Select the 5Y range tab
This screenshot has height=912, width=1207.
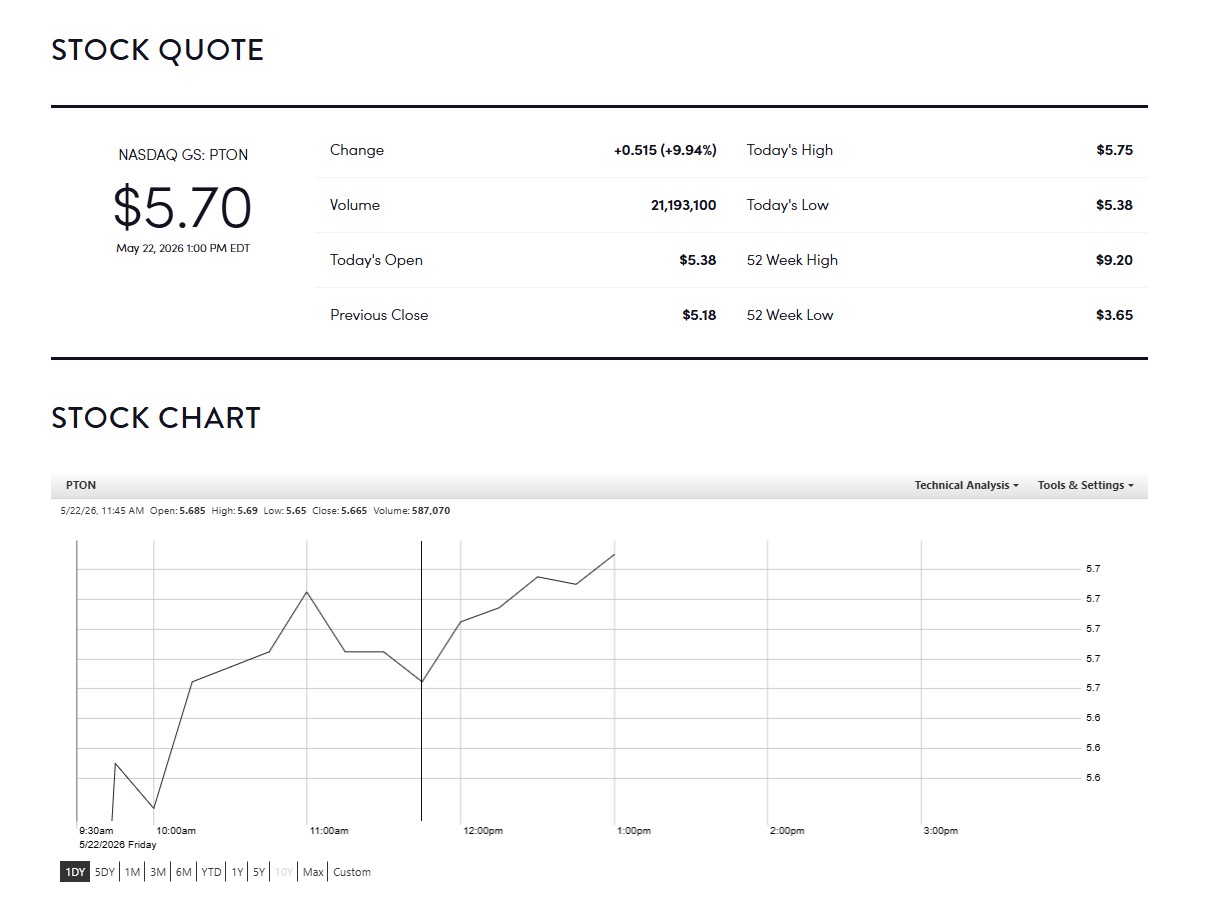[259, 872]
